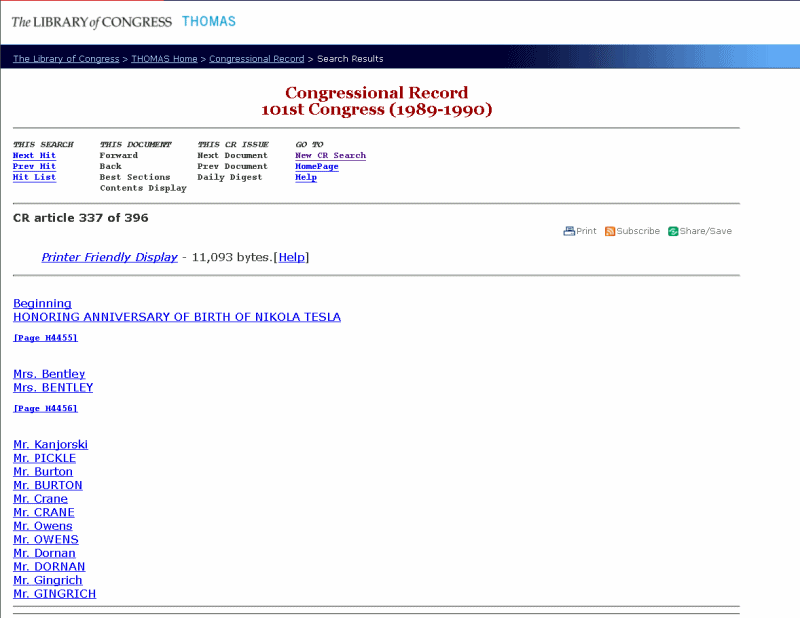
Task: Click the Print printer icon
Action: point(569,231)
